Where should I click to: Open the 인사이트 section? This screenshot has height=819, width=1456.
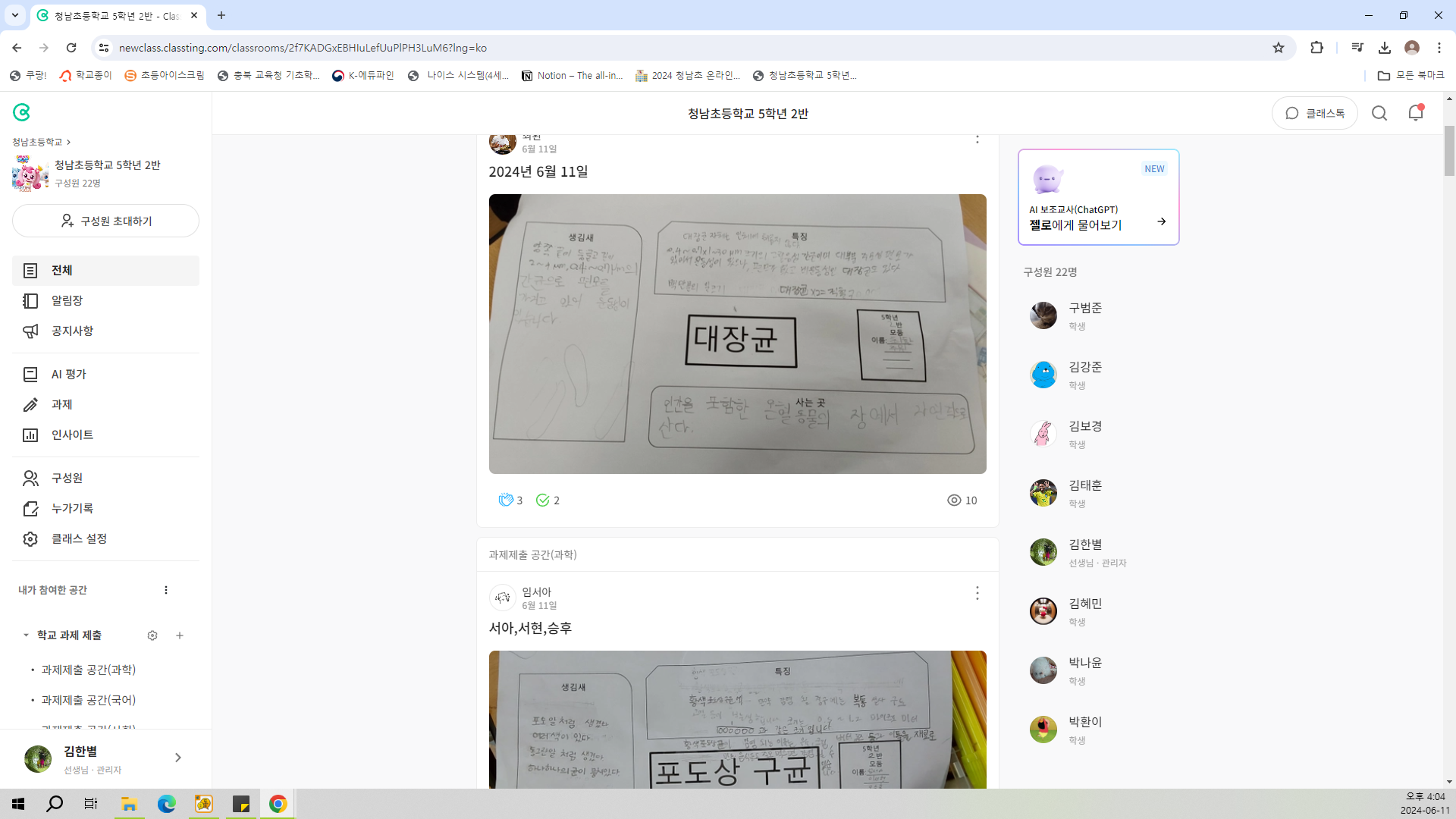click(x=105, y=435)
